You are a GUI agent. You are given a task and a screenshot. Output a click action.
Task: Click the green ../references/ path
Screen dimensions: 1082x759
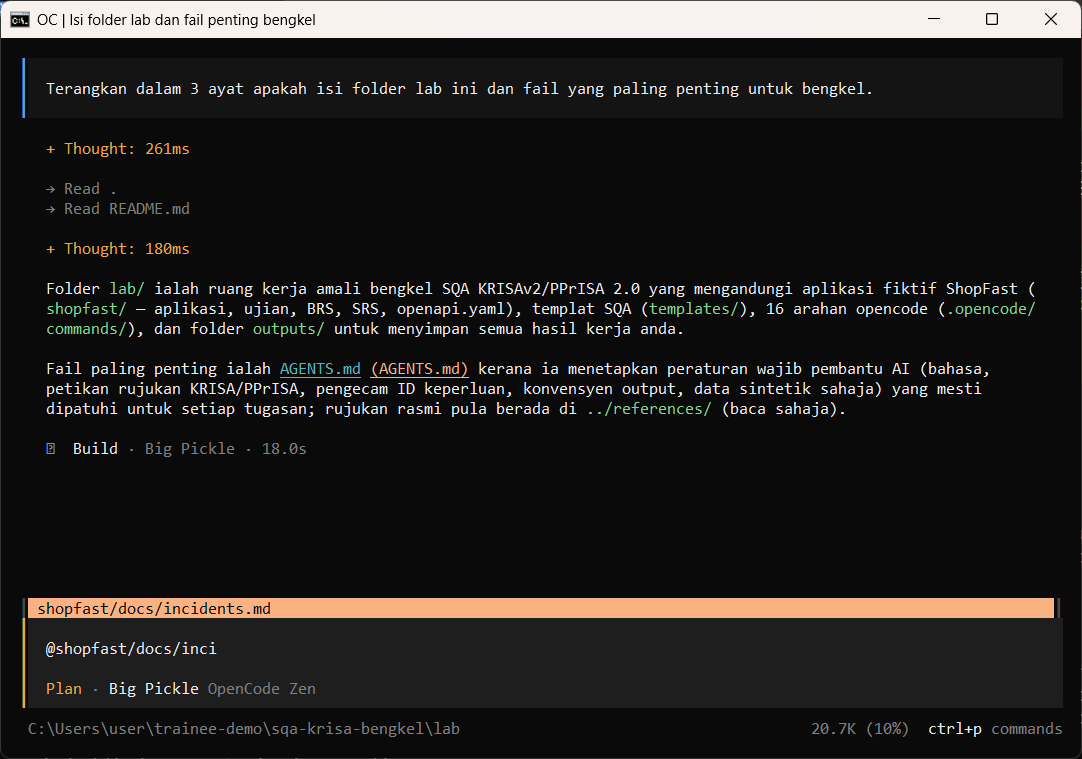[649, 408]
